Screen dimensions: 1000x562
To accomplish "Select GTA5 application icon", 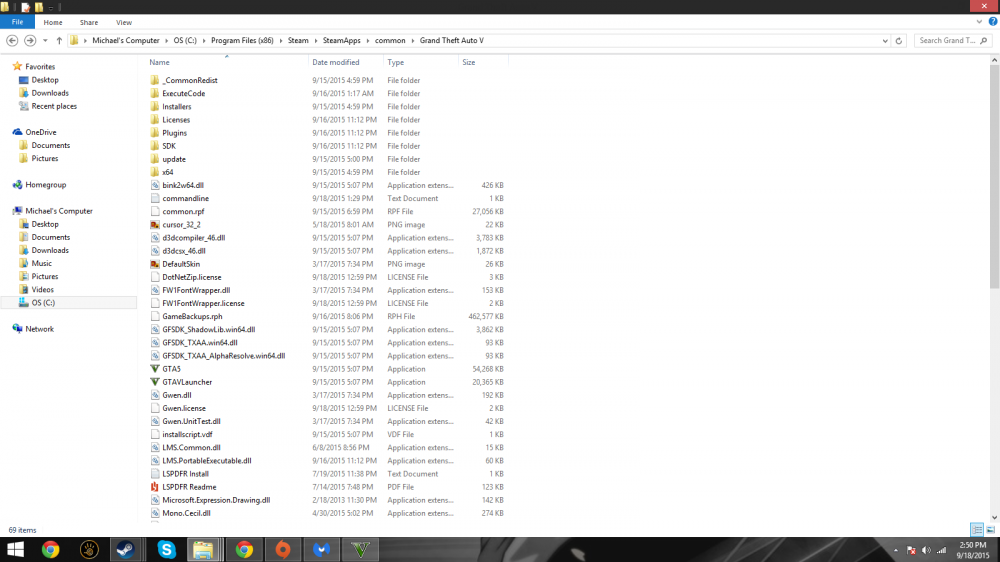I will tap(154, 369).
